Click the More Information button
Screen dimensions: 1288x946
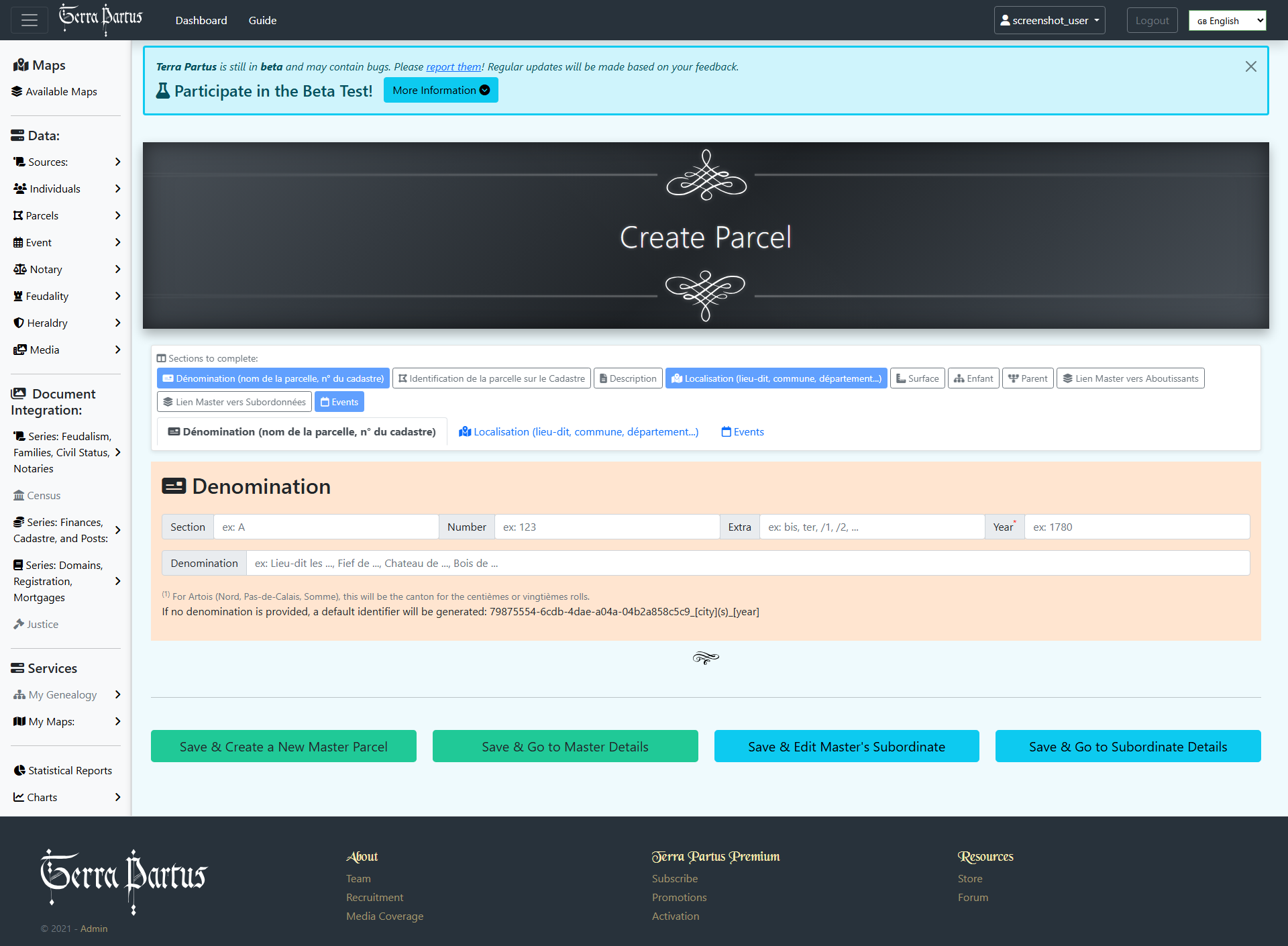click(x=441, y=91)
